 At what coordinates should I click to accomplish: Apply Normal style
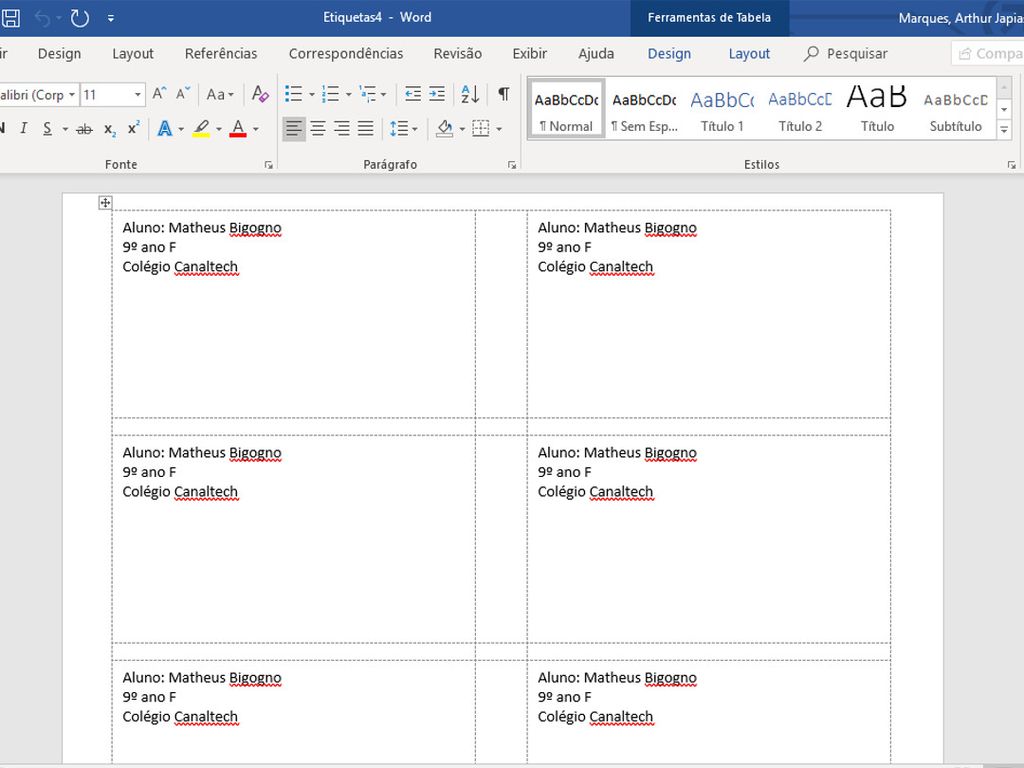pos(566,110)
